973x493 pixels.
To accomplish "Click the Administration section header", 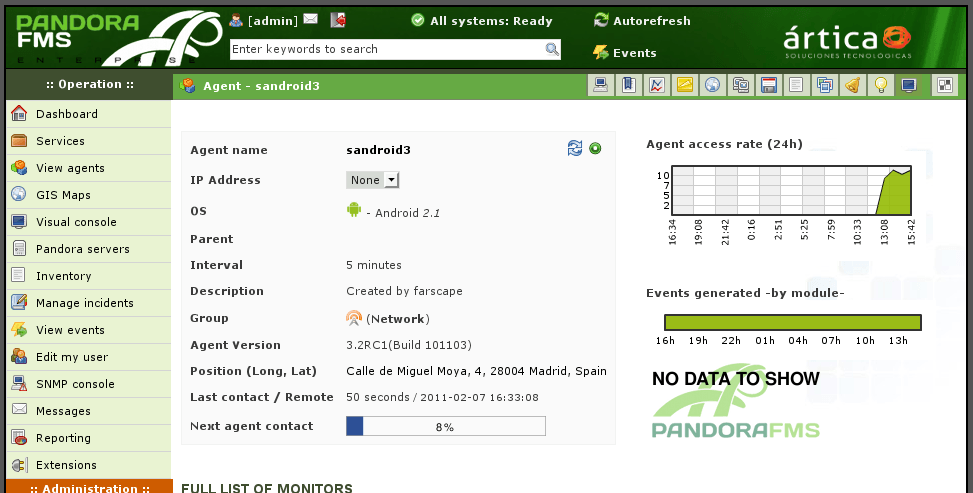I will (x=89, y=487).
